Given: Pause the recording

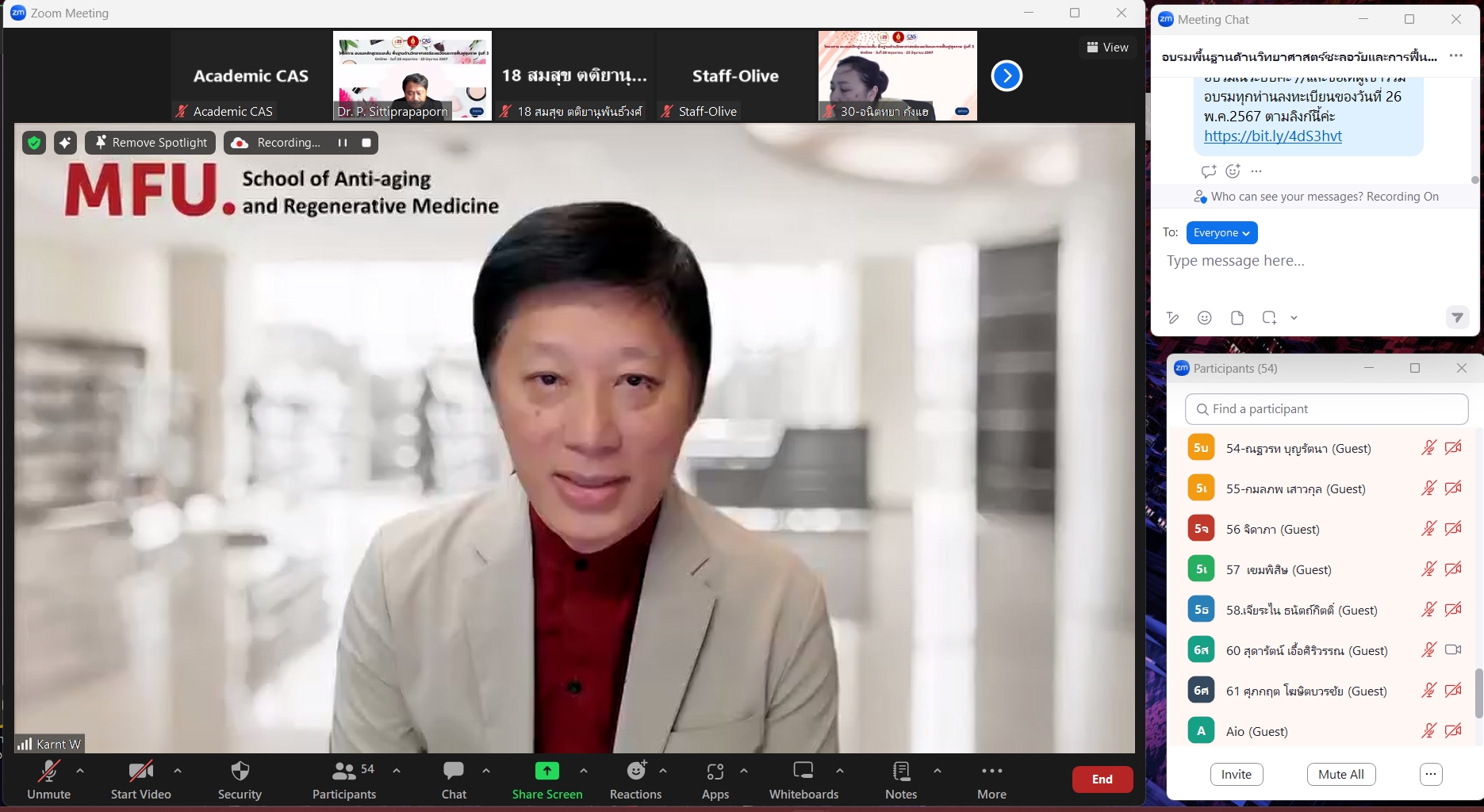Looking at the screenshot, I should coord(343,143).
